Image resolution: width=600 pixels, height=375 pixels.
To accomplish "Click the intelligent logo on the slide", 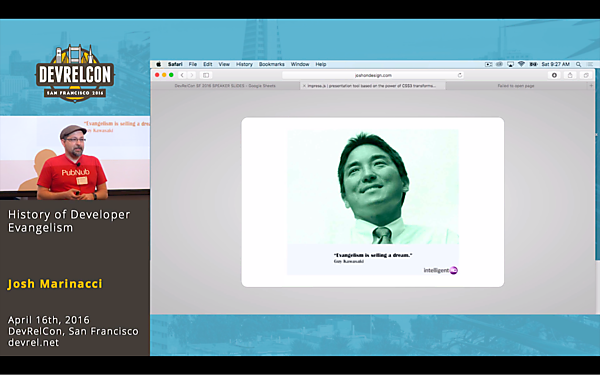I will pyautogui.click(x=440, y=270).
